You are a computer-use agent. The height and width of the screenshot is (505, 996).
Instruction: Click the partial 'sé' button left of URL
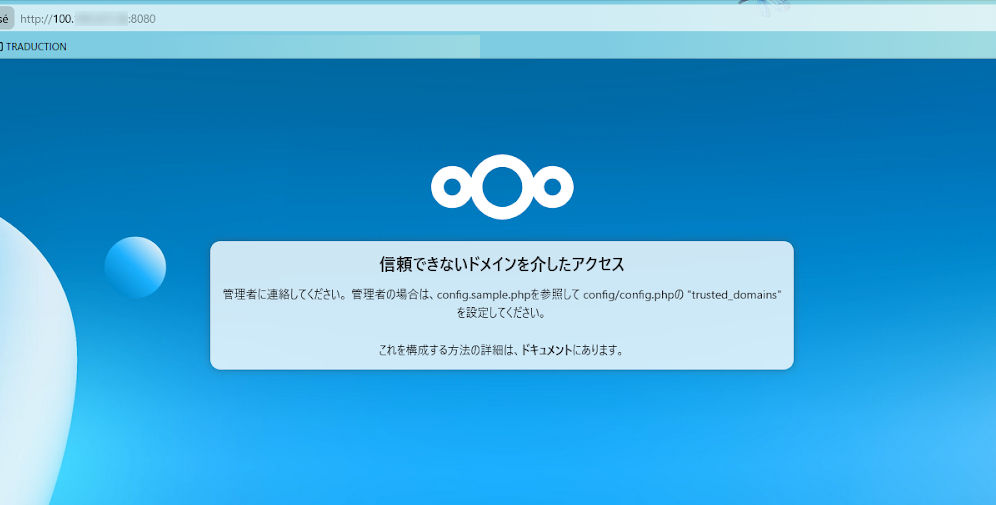[x=4, y=19]
